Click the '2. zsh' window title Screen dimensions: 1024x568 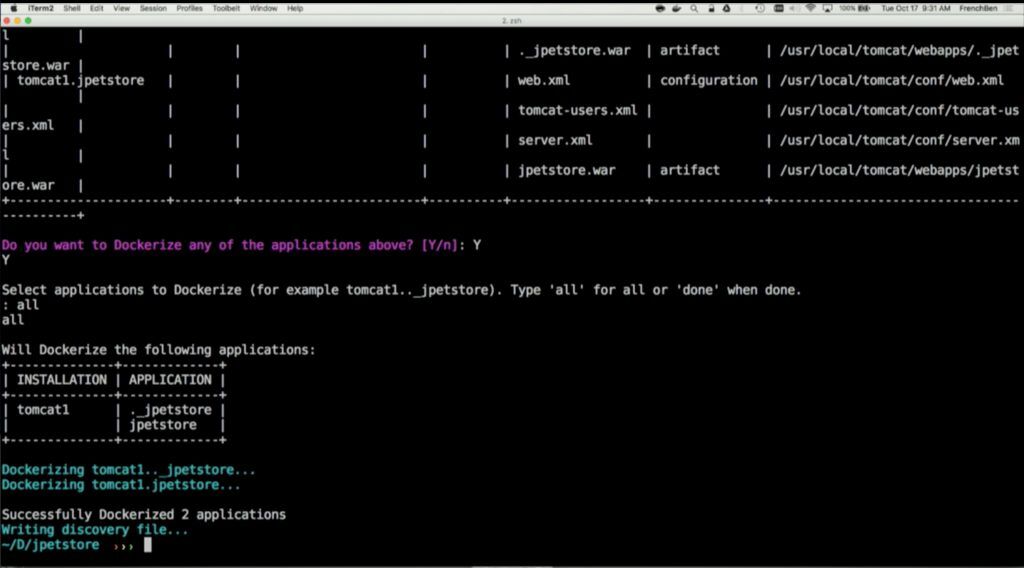point(511,21)
